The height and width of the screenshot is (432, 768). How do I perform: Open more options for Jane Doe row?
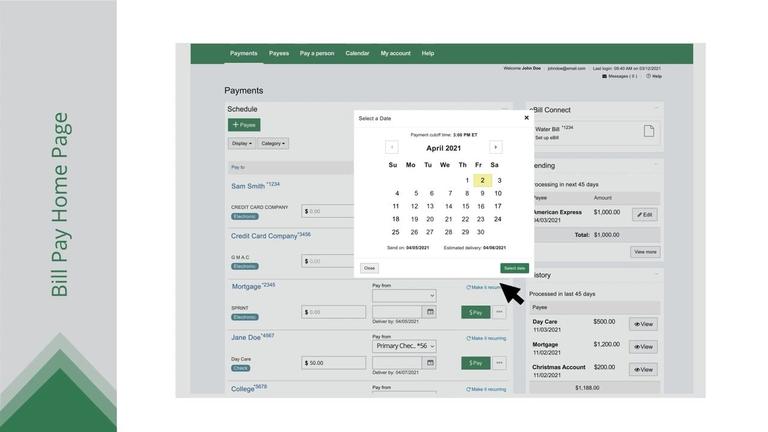pyautogui.click(x=499, y=363)
